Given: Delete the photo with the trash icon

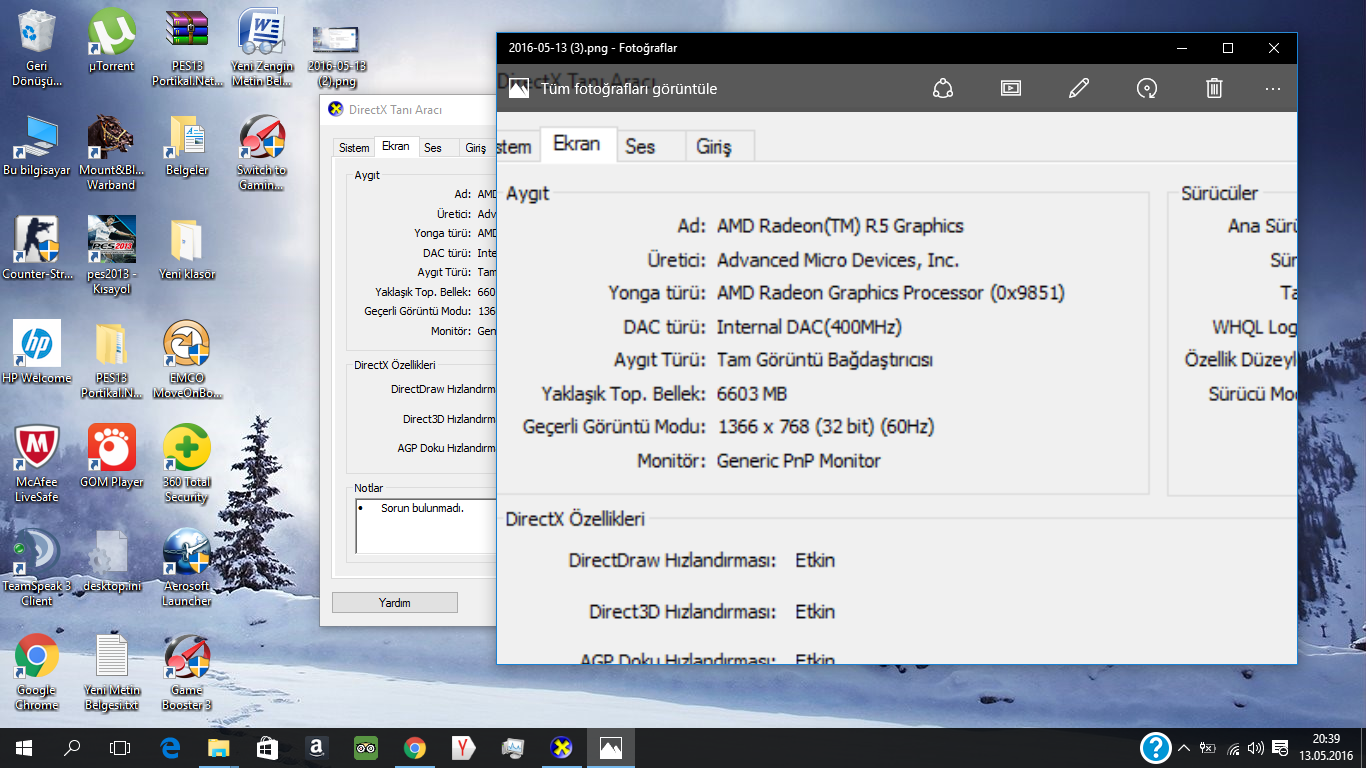Looking at the screenshot, I should (x=1214, y=88).
